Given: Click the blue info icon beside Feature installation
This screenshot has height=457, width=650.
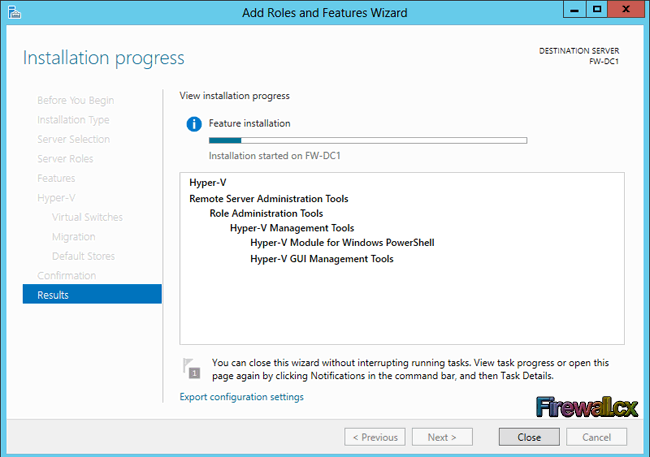Looking at the screenshot, I should point(194,124).
